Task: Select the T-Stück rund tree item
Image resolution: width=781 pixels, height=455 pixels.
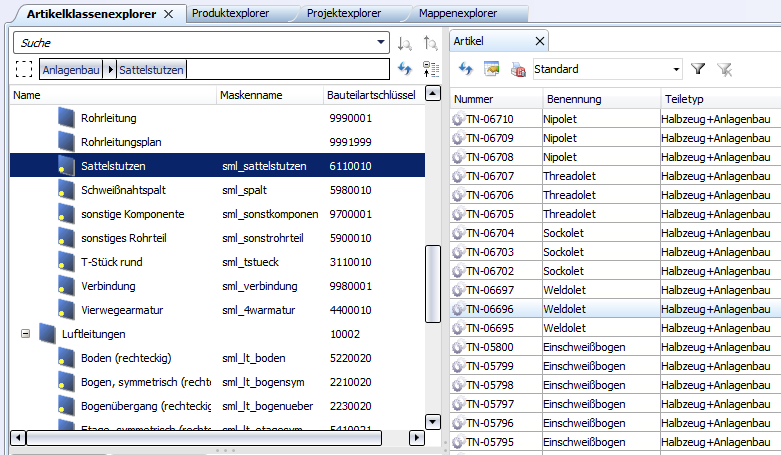Action: click(111, 262)
